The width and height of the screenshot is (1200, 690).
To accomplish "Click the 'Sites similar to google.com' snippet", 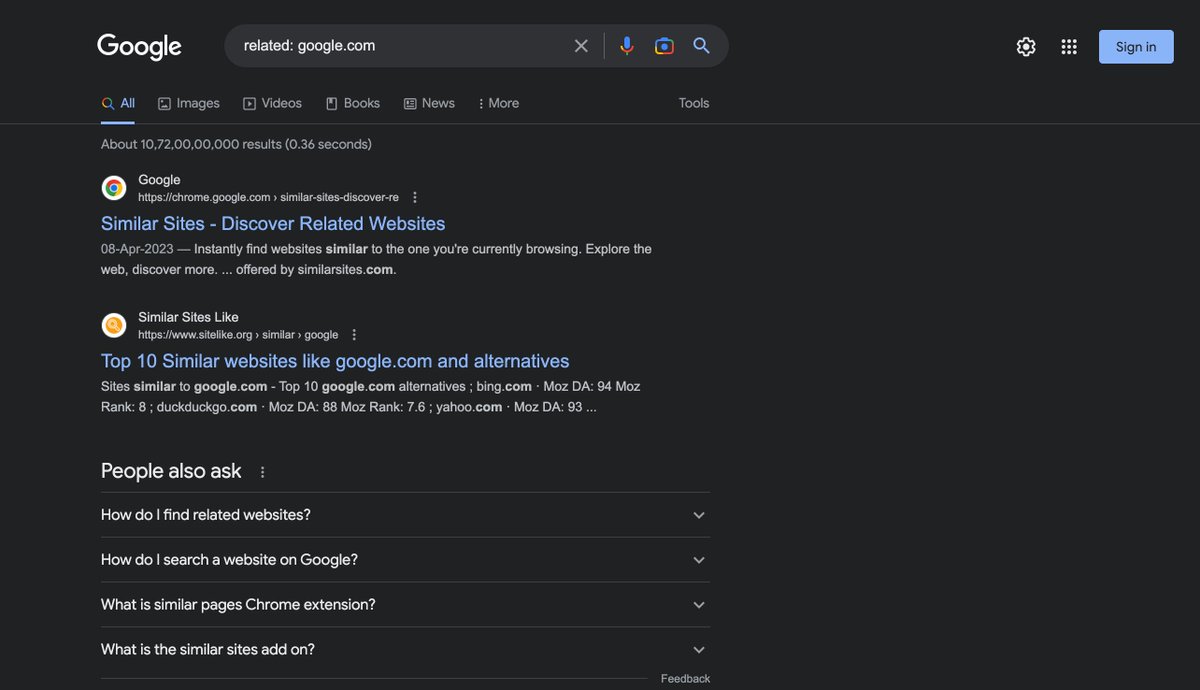I will click(371, 396).
